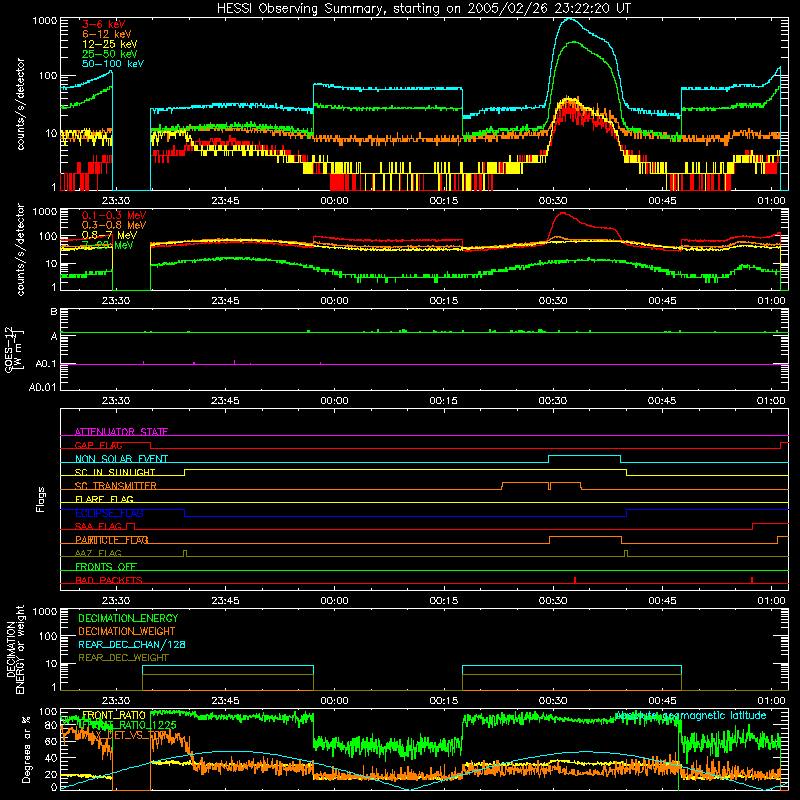Click 23:45 tick under the MeV panel

click(x=226, y=301)
